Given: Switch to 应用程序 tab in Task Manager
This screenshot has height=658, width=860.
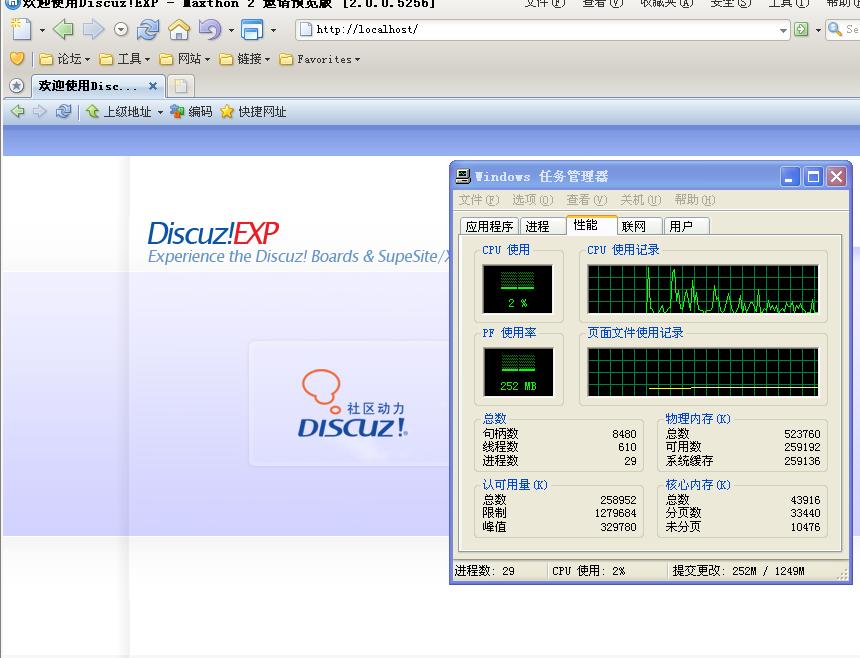Looking at the screenshot, I should coord(489,226).
